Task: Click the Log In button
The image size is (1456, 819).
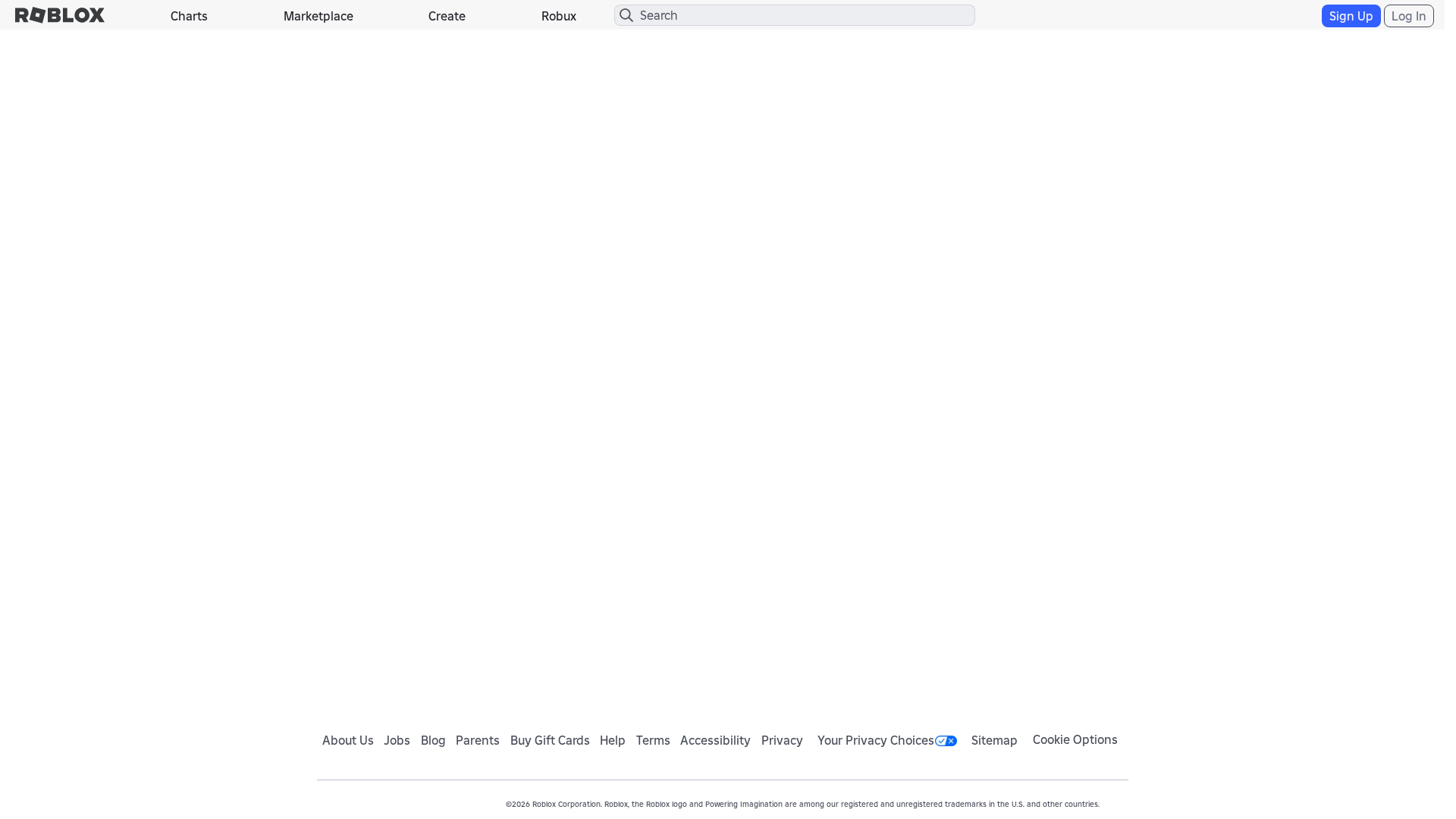Action: (x=1408, y=15)
